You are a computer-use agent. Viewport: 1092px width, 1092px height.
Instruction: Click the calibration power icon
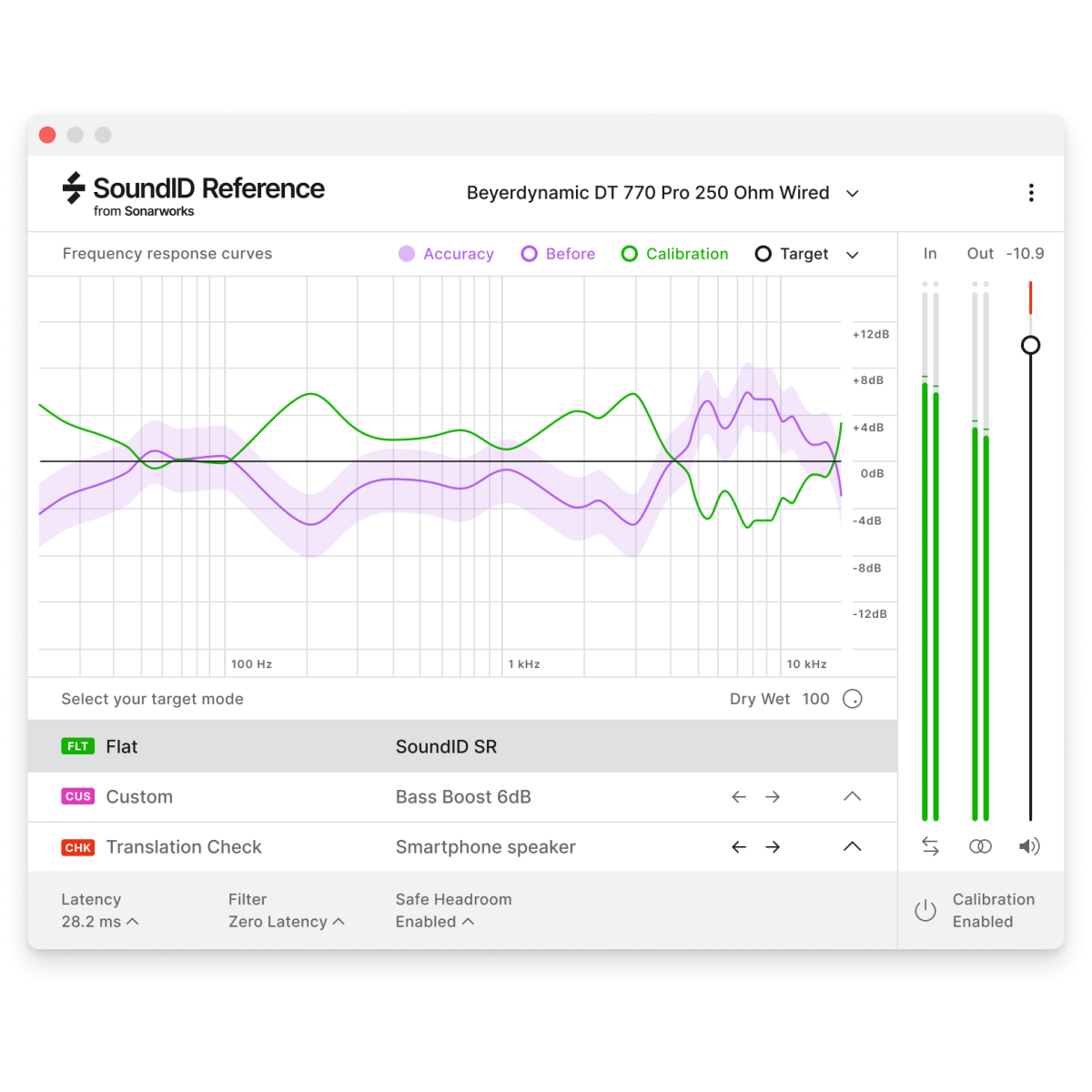pos(925,910)
